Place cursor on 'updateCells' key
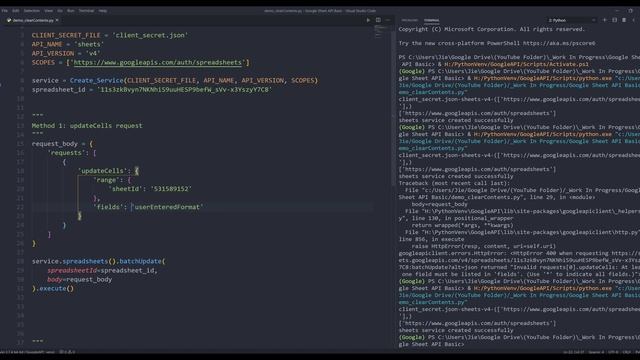Screen dimensions: 640x360 [x=102, y=171]
